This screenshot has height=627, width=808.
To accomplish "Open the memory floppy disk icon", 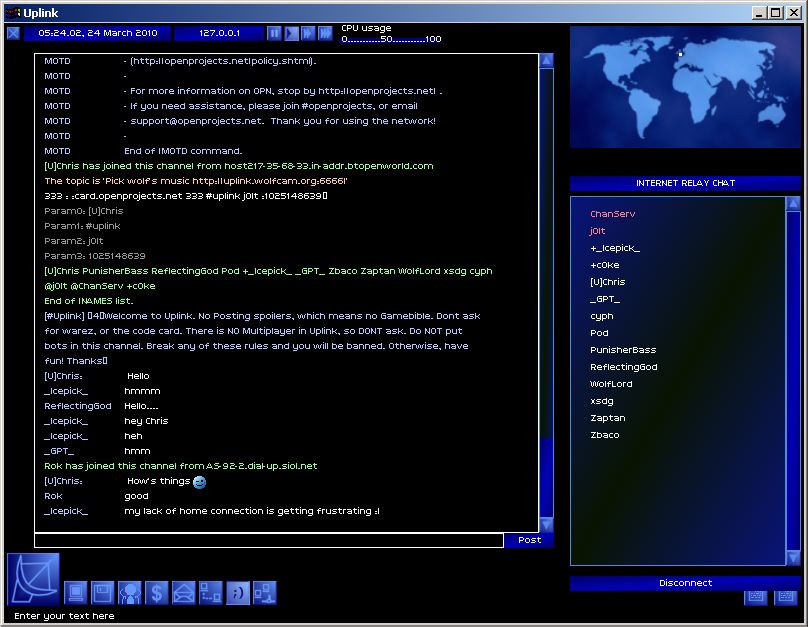I will click(103, 593).
